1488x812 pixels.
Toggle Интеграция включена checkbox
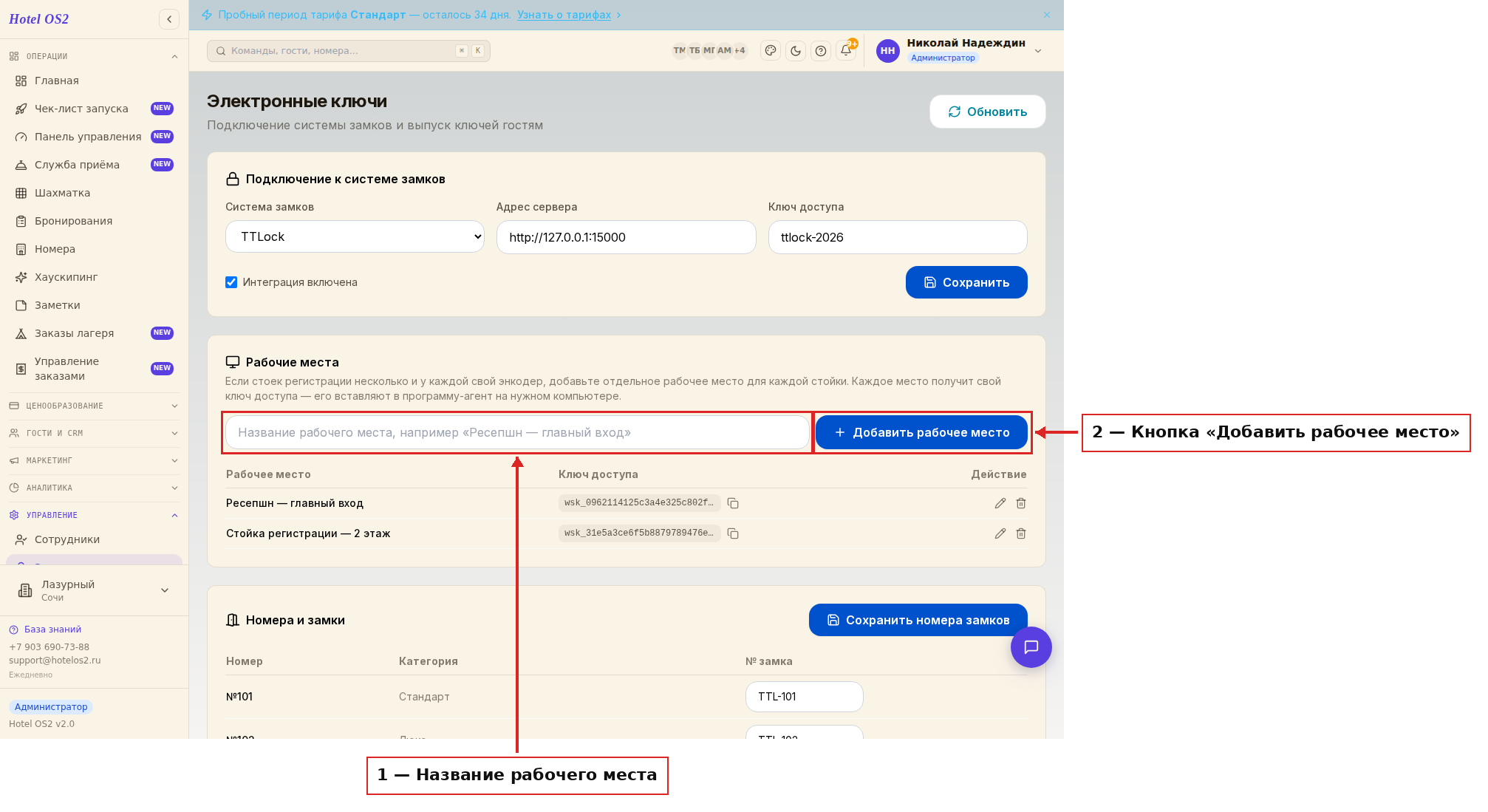click(231, 282)
